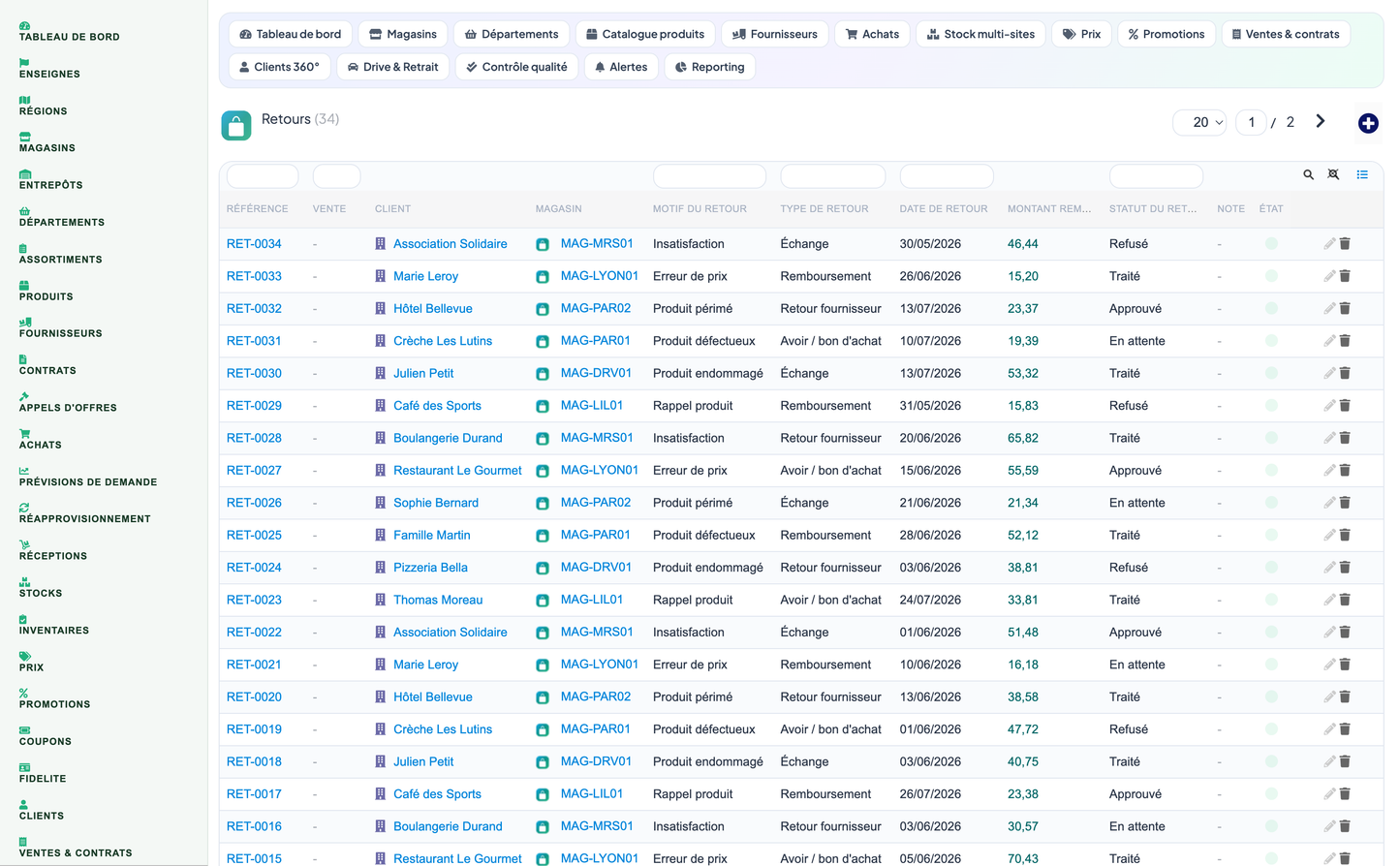Sort by the Type de retour column header
The height and width of the screenshot is (866, 1400).
(824, 209)
